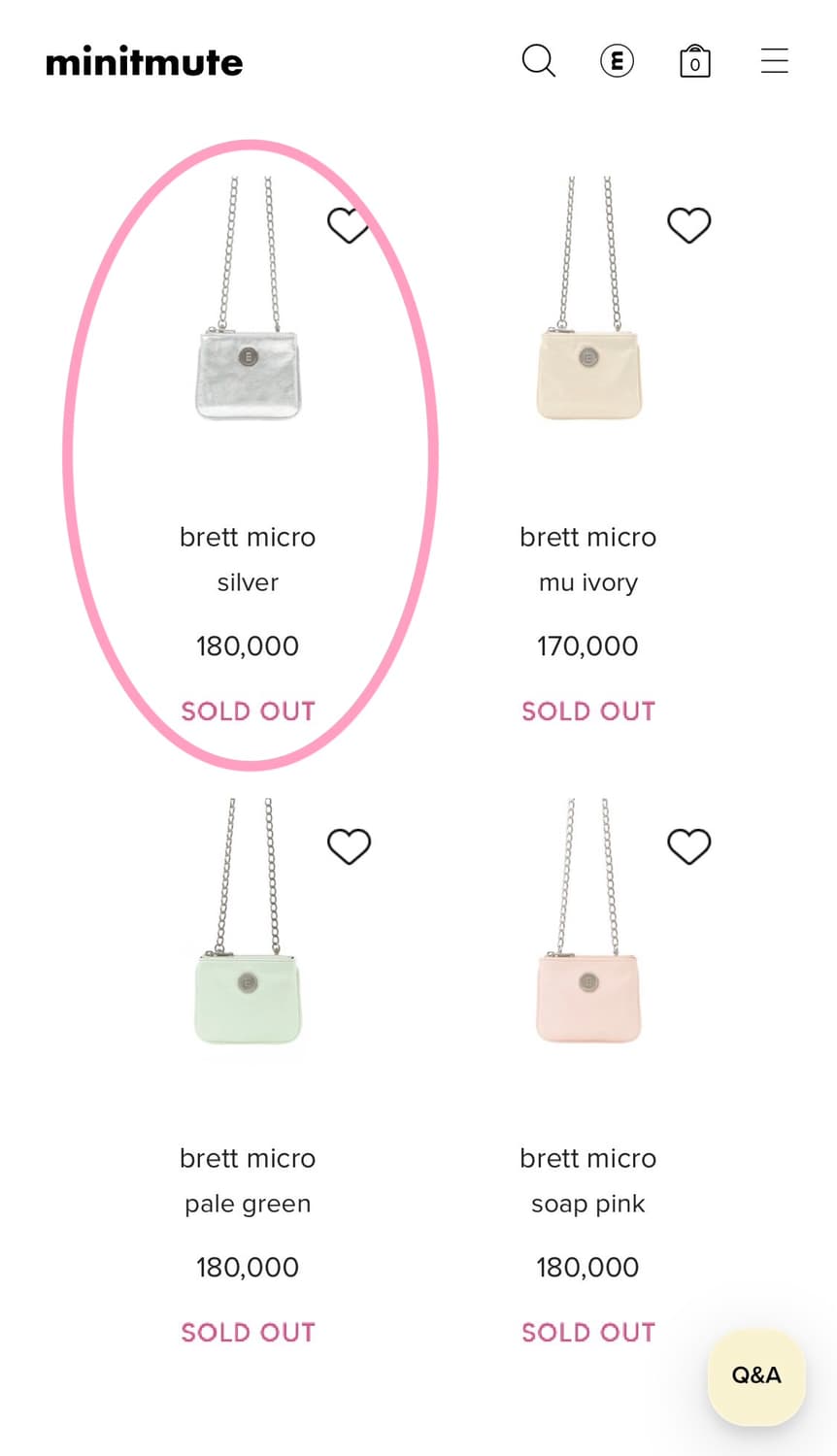Click the brett micro pale green title
This screenshot has height=1456, width=837.
pyautogui.click(x=248, y=1159)
